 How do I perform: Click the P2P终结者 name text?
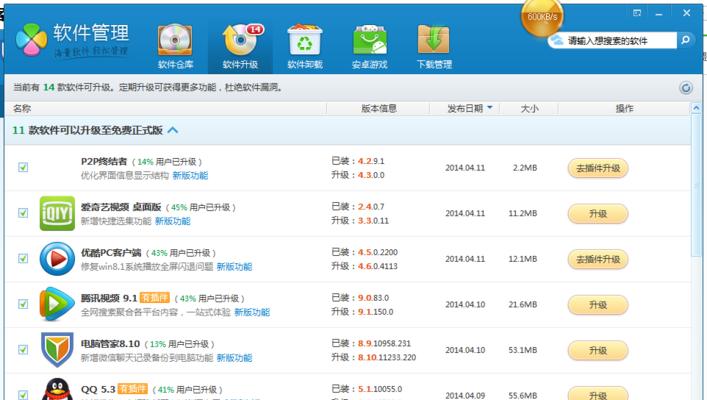pyautogui.click(x=104, y=161)
